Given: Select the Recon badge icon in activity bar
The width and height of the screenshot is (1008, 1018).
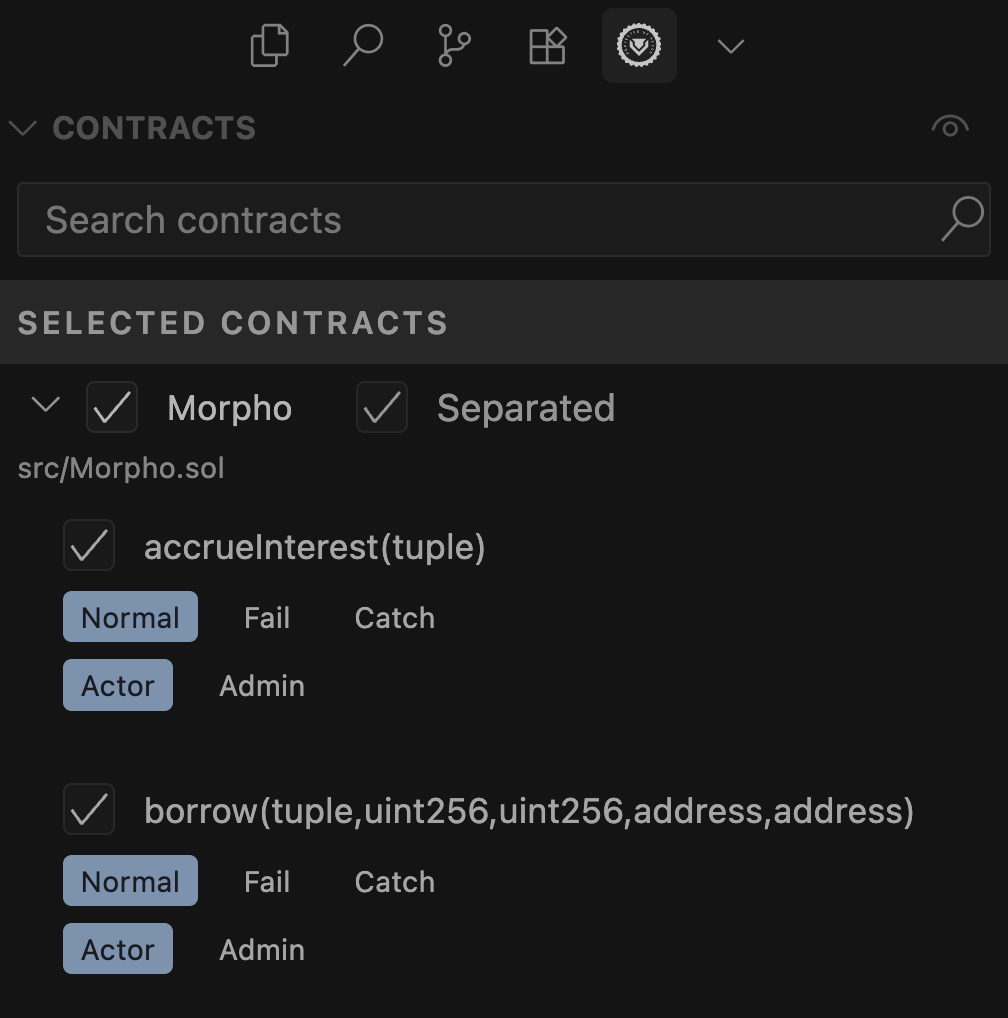Looking at the screenshot, I should tap(639, 45).
